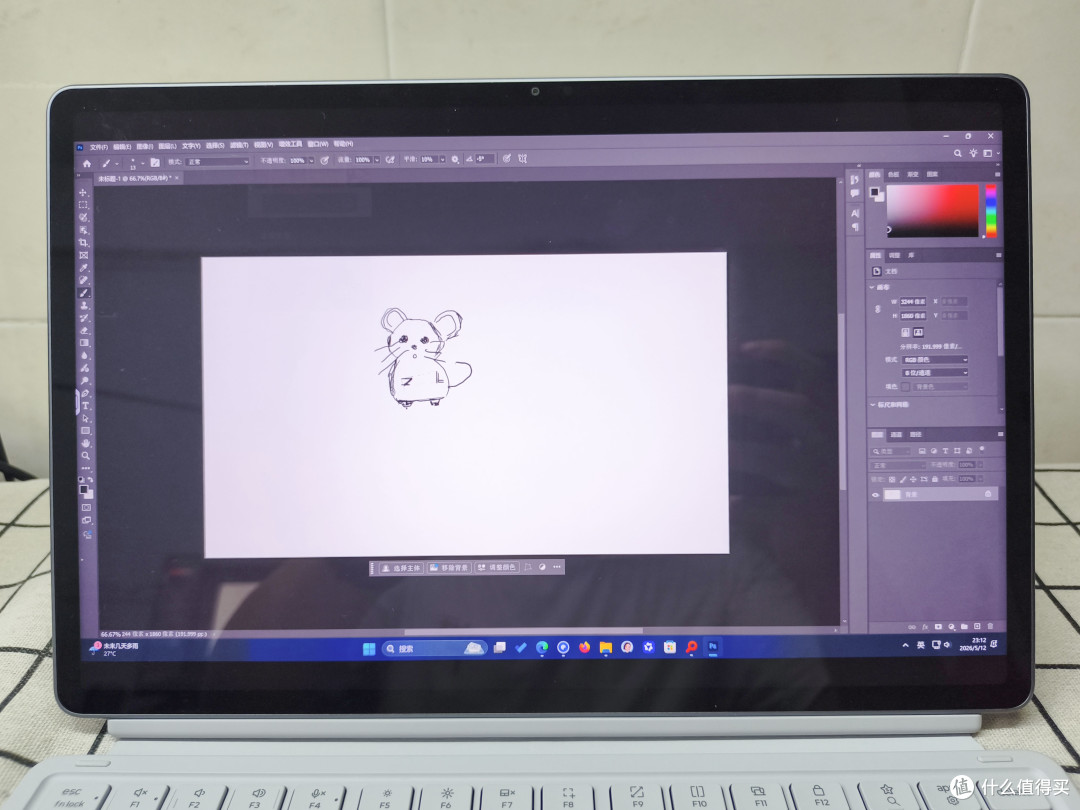The image size is (1080, 810).
Task: Open the Layer menu
Action: (x=167, y=146)
